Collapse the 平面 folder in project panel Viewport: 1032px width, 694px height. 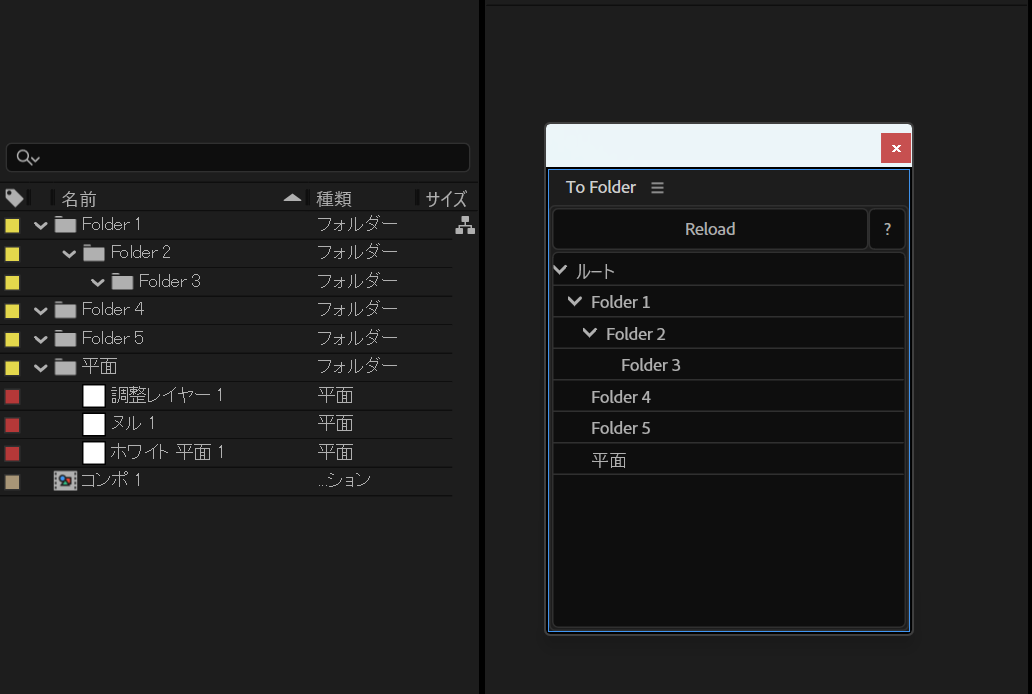click(41, 368)
